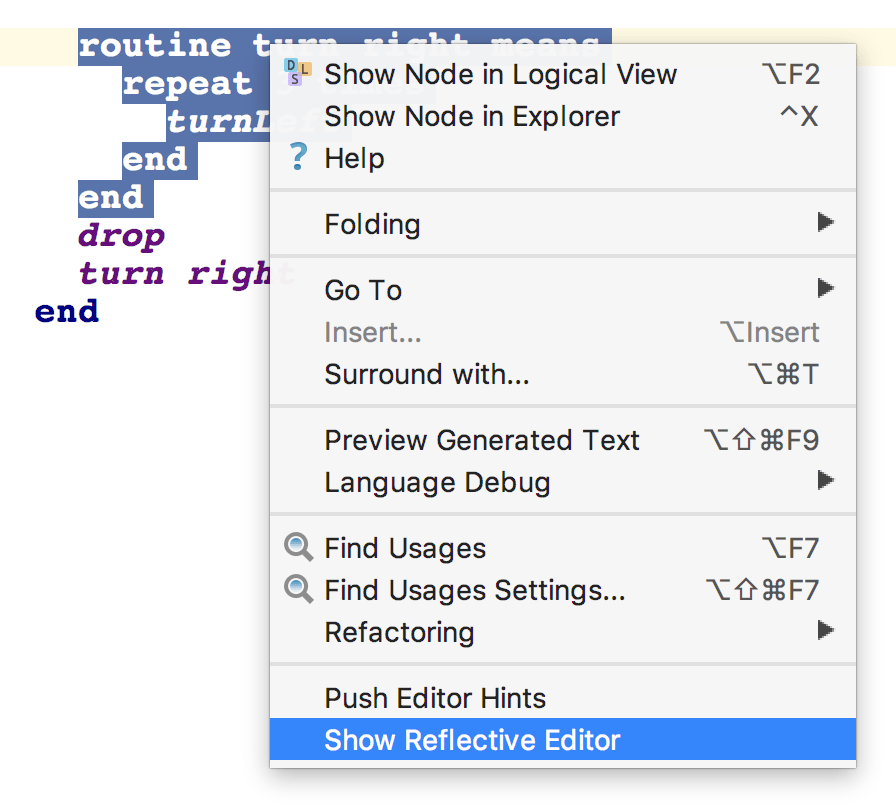Choose Surround with... menu entry
Image resolution: width=896 pixels, height=806 pixels.
pos(427,374)
